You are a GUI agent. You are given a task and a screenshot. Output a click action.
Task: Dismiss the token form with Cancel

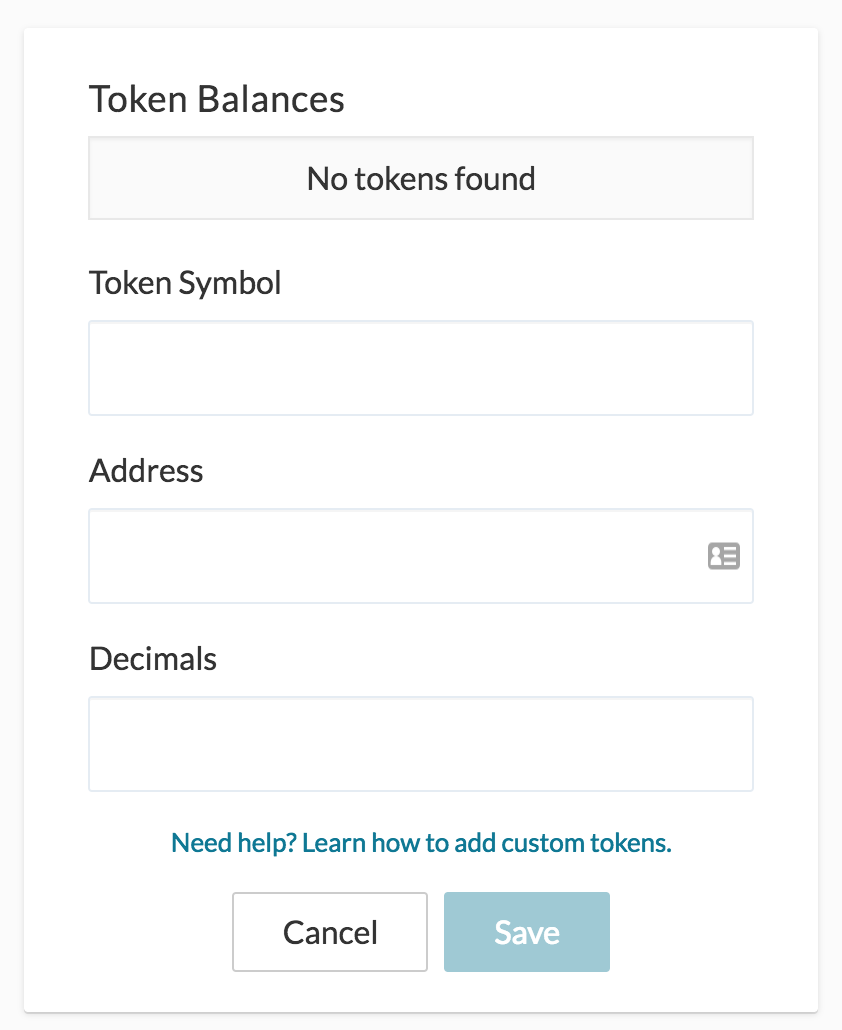pyautogui.click(x=330, y=932)
